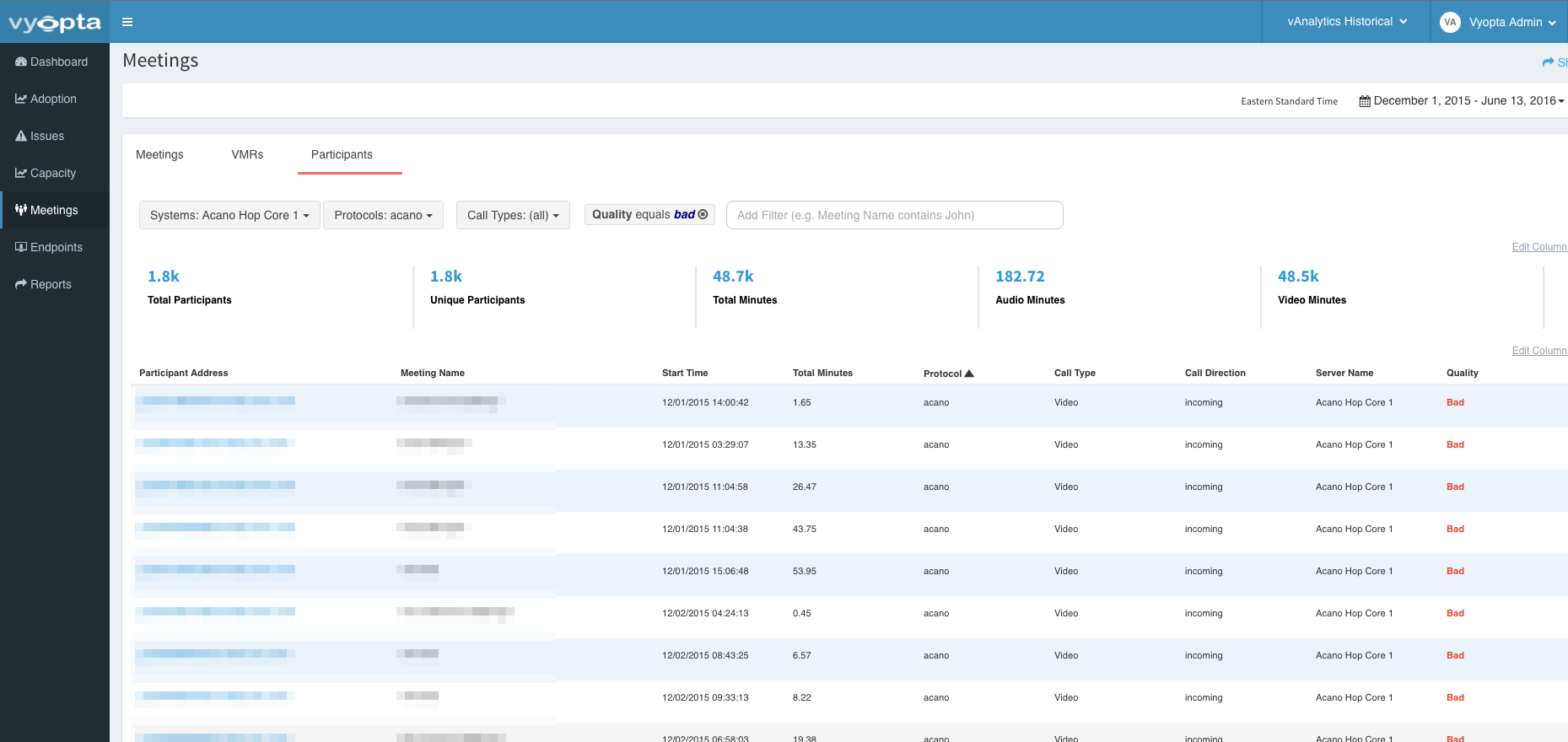This screenshot has height=742, width=1568.
Task: Sort by Call Type column
Action: coord(1075,373)
